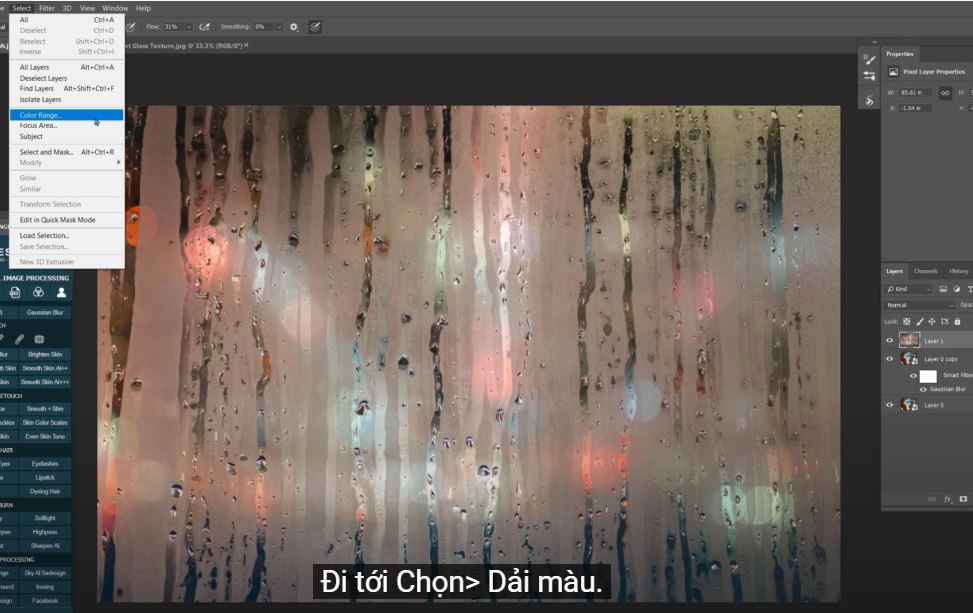Toggle Smart Filters visibility eye
This screenshot has height=613, width=973.
(x=913, y=375)
